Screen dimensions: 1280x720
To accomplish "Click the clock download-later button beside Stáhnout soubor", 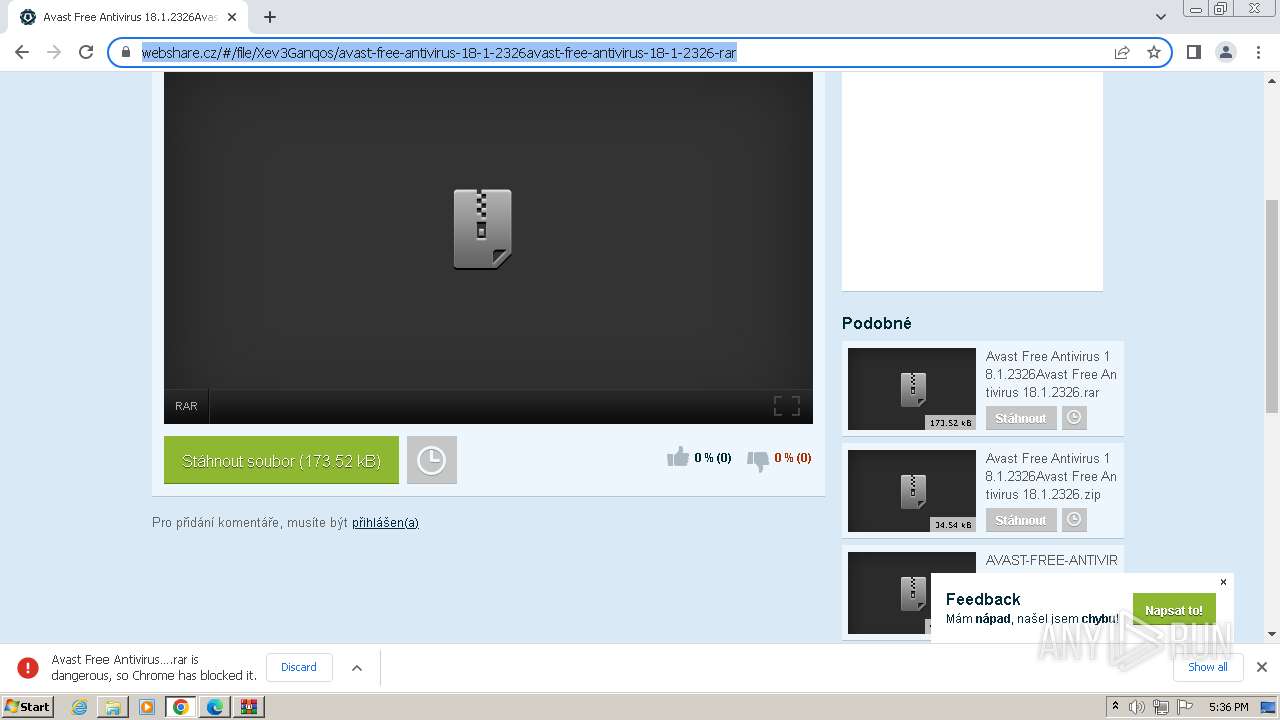I will (431, 460).
